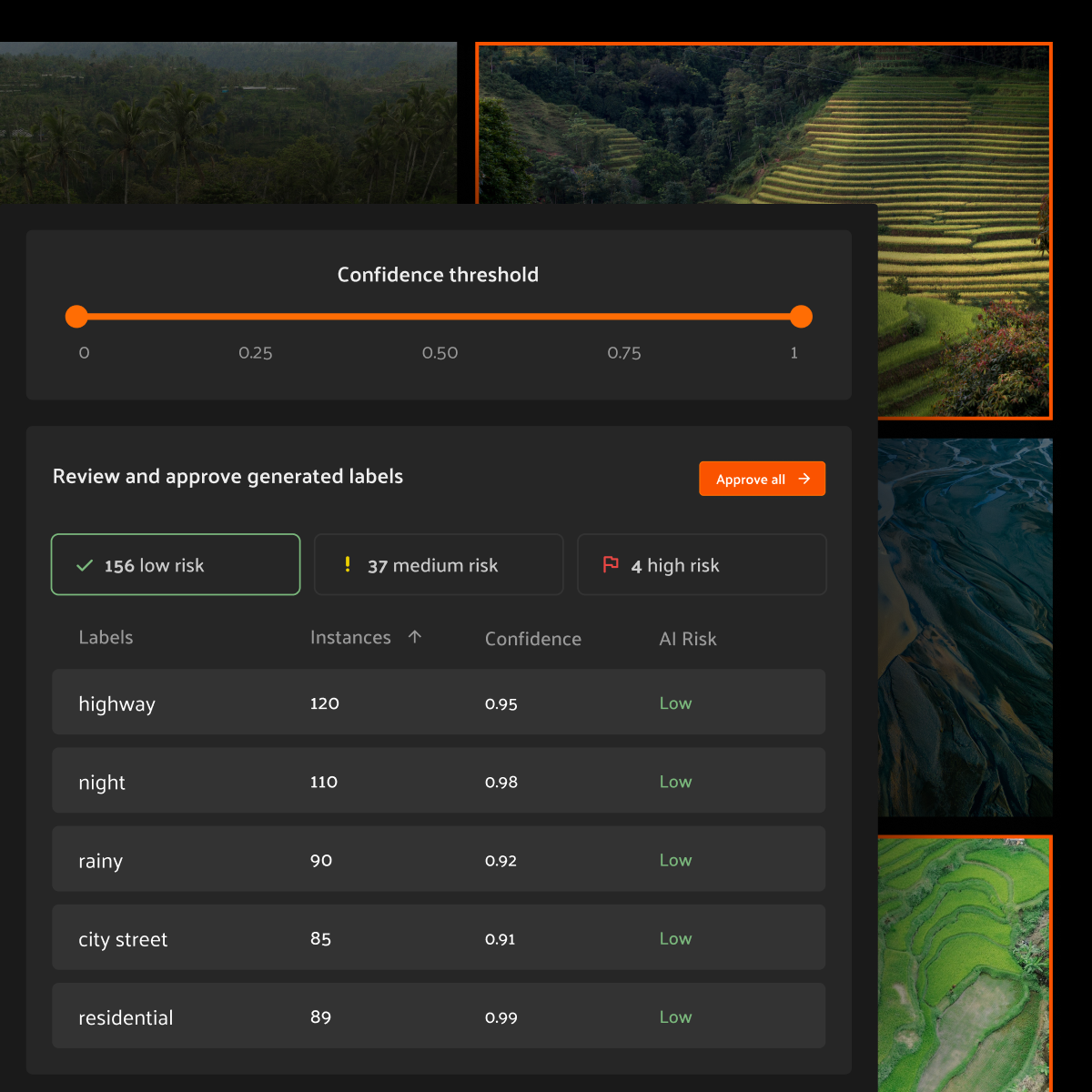Screen dimensions: 1092x1092
Task: Click the AI Risk column header
Action: (688, 639)
